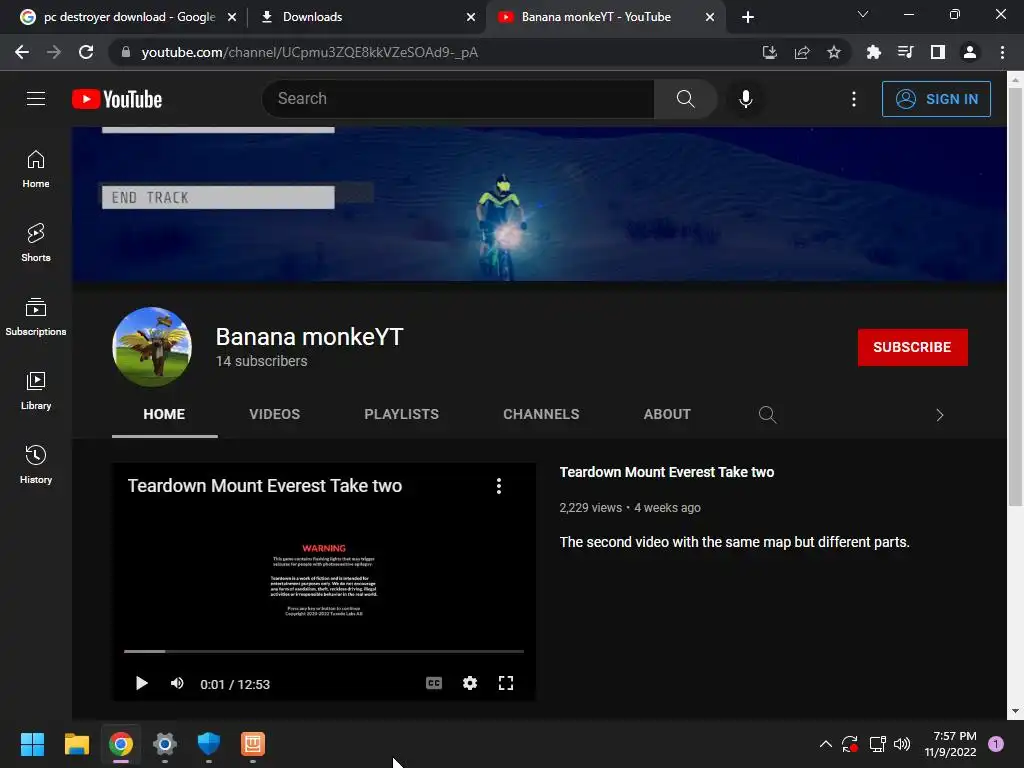
Task: Seek on the video progress bar
Action: tap(324, 651)
